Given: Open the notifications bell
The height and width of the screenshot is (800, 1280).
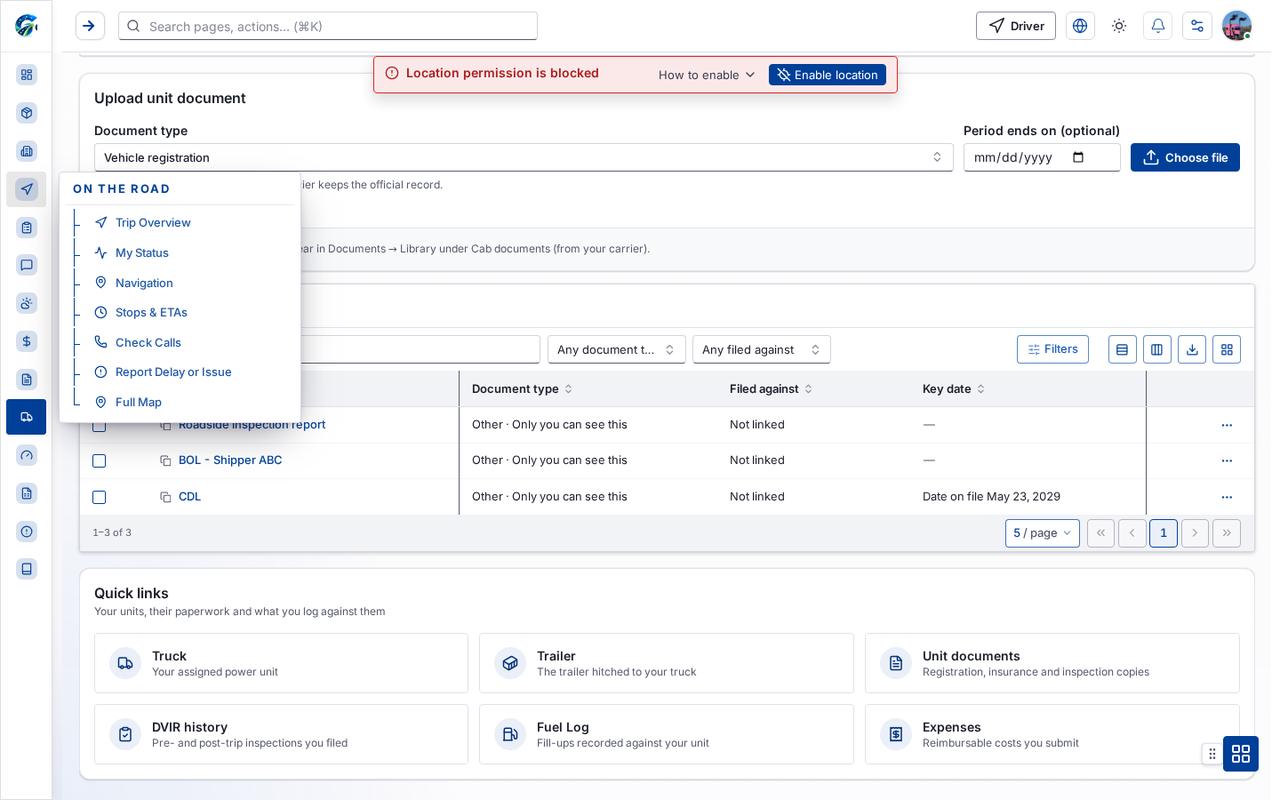Looking at the screenshot, I should [1158, 26].
